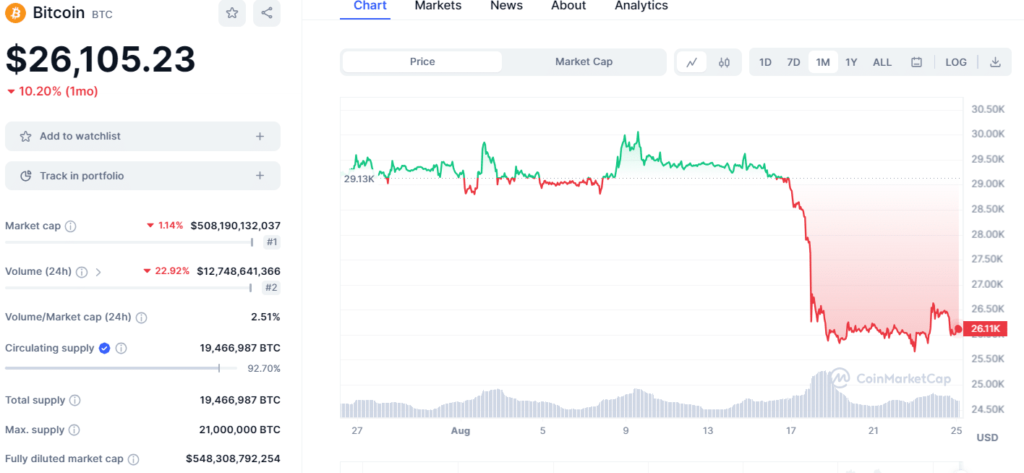Viewport: 1024px width, 473px height.
Task: Set chart range to ALL
Action: [x=882, y=62]
